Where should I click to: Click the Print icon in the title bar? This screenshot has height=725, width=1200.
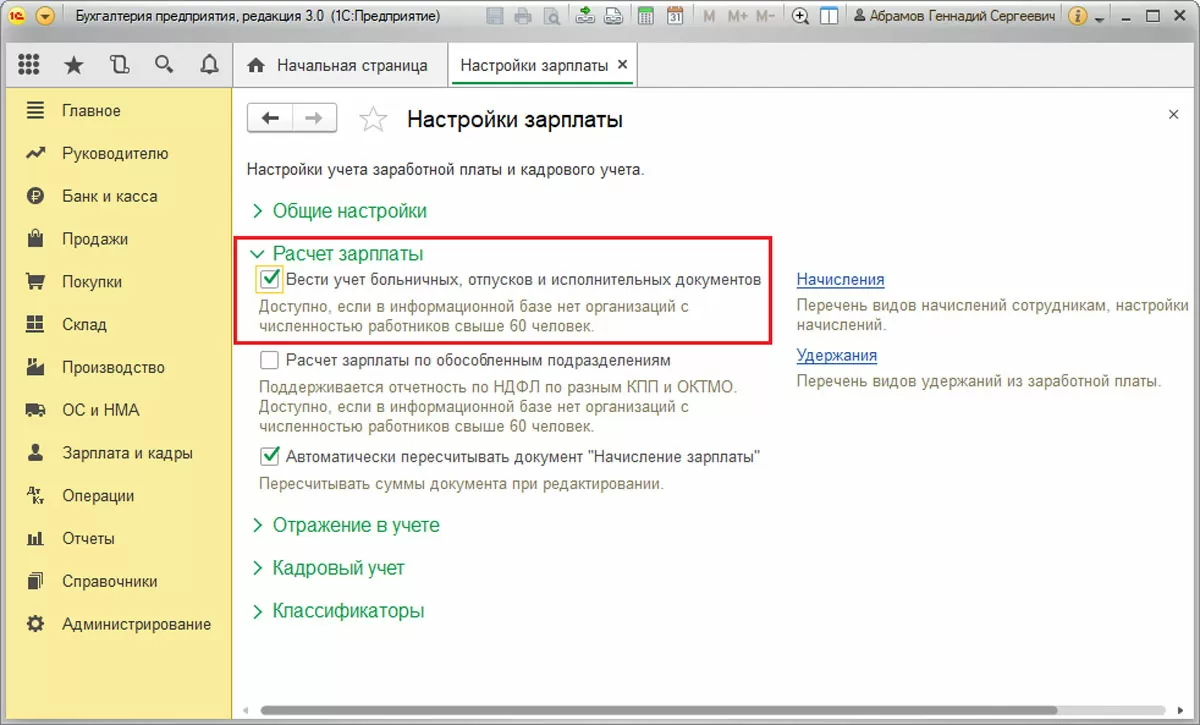pos(523,16)
